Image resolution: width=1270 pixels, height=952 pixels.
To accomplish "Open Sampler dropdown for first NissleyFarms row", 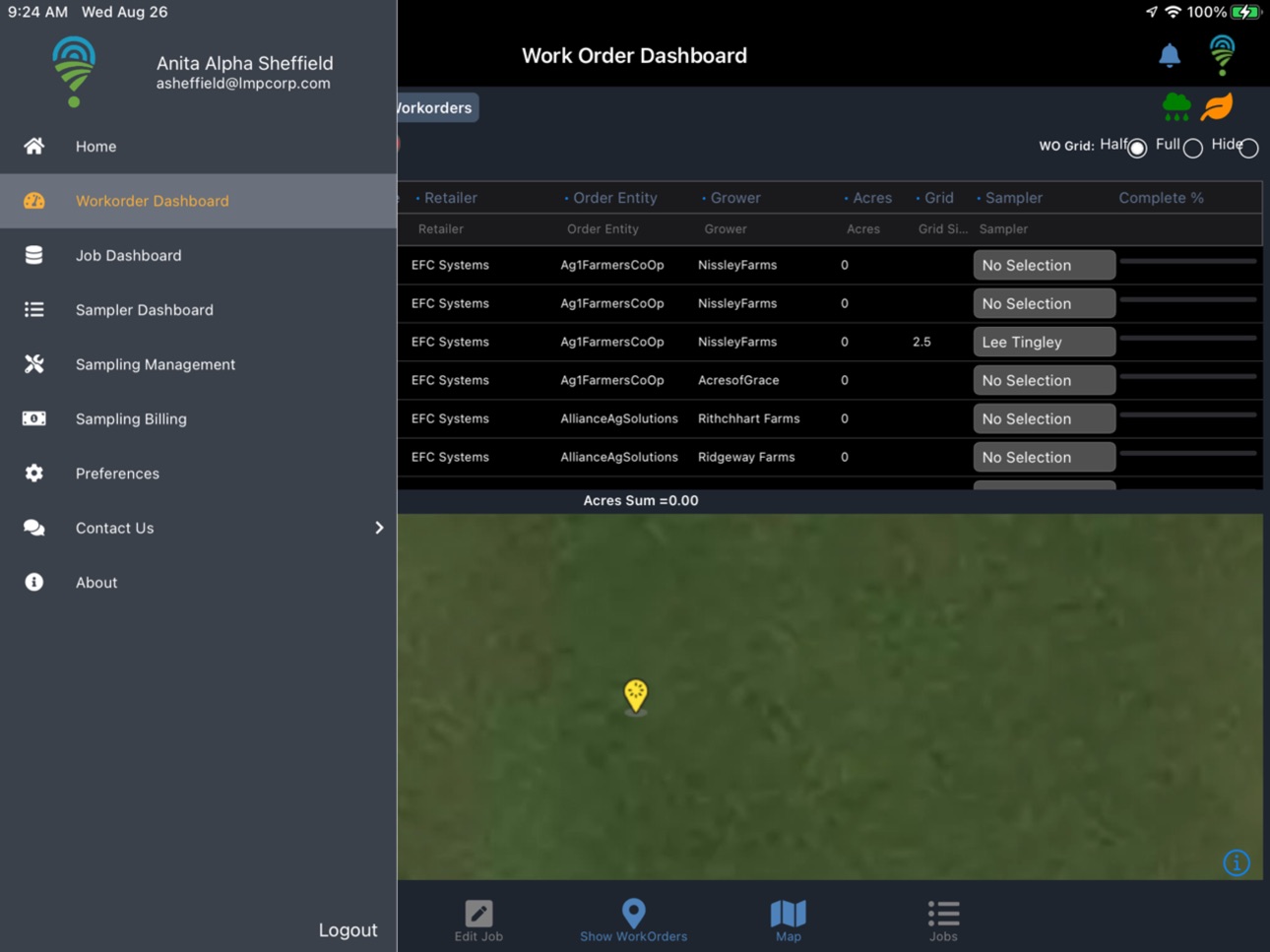I will click(x=1044, y=265).
